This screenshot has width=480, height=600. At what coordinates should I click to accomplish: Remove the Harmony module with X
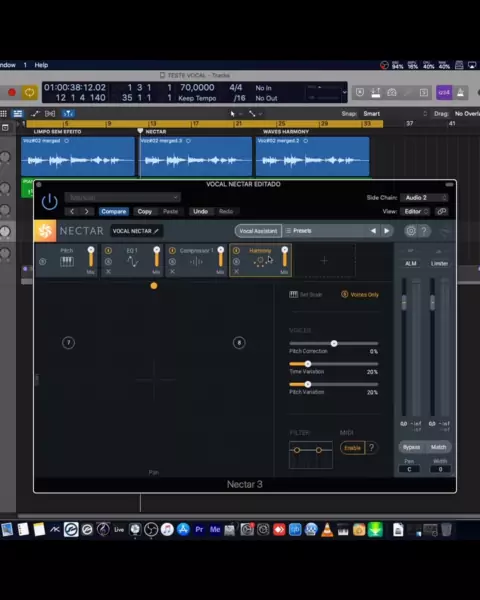[236, 271]
